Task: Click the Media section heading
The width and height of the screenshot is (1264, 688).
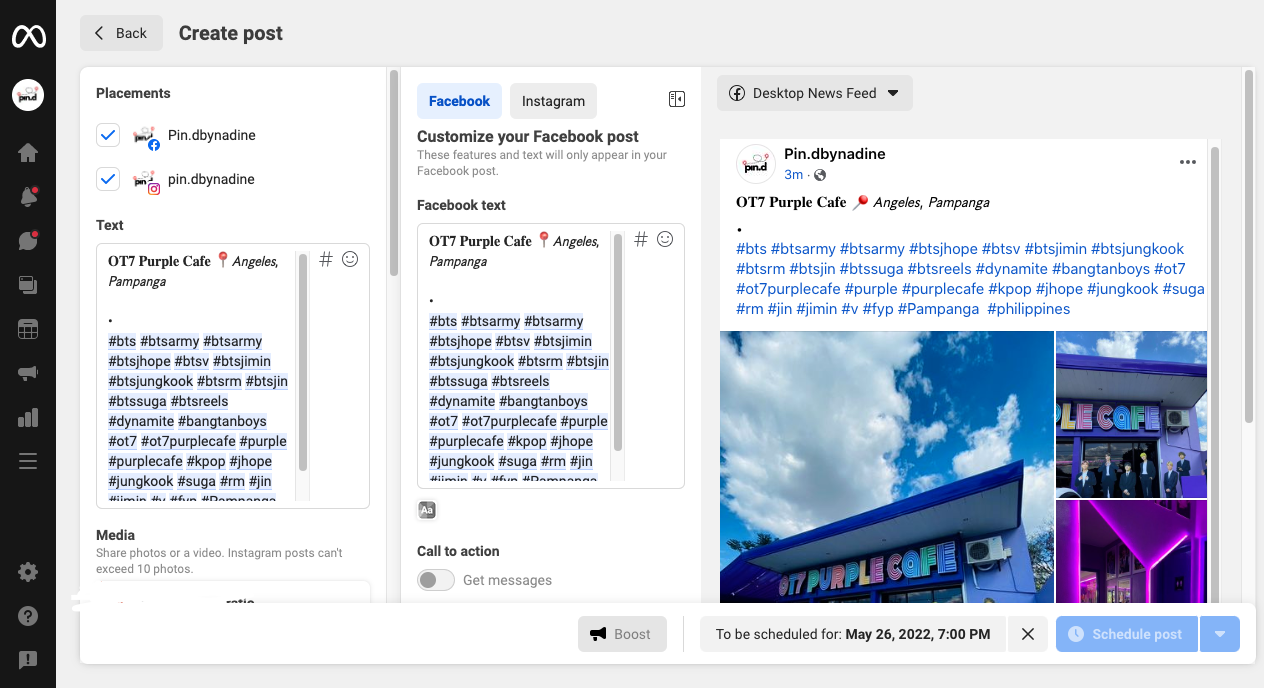Action: [x=115, y=535]
